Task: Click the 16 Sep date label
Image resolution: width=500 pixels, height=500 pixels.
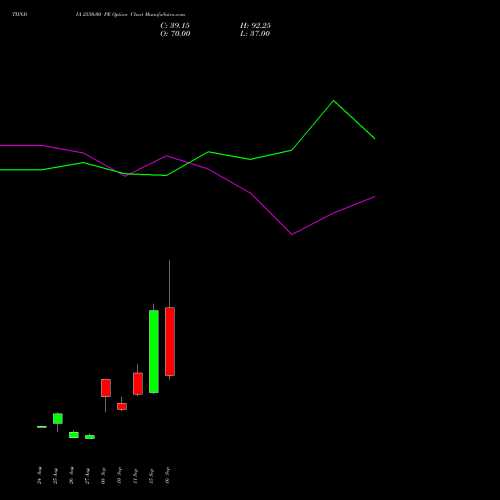Action: (x=167, y=475)
